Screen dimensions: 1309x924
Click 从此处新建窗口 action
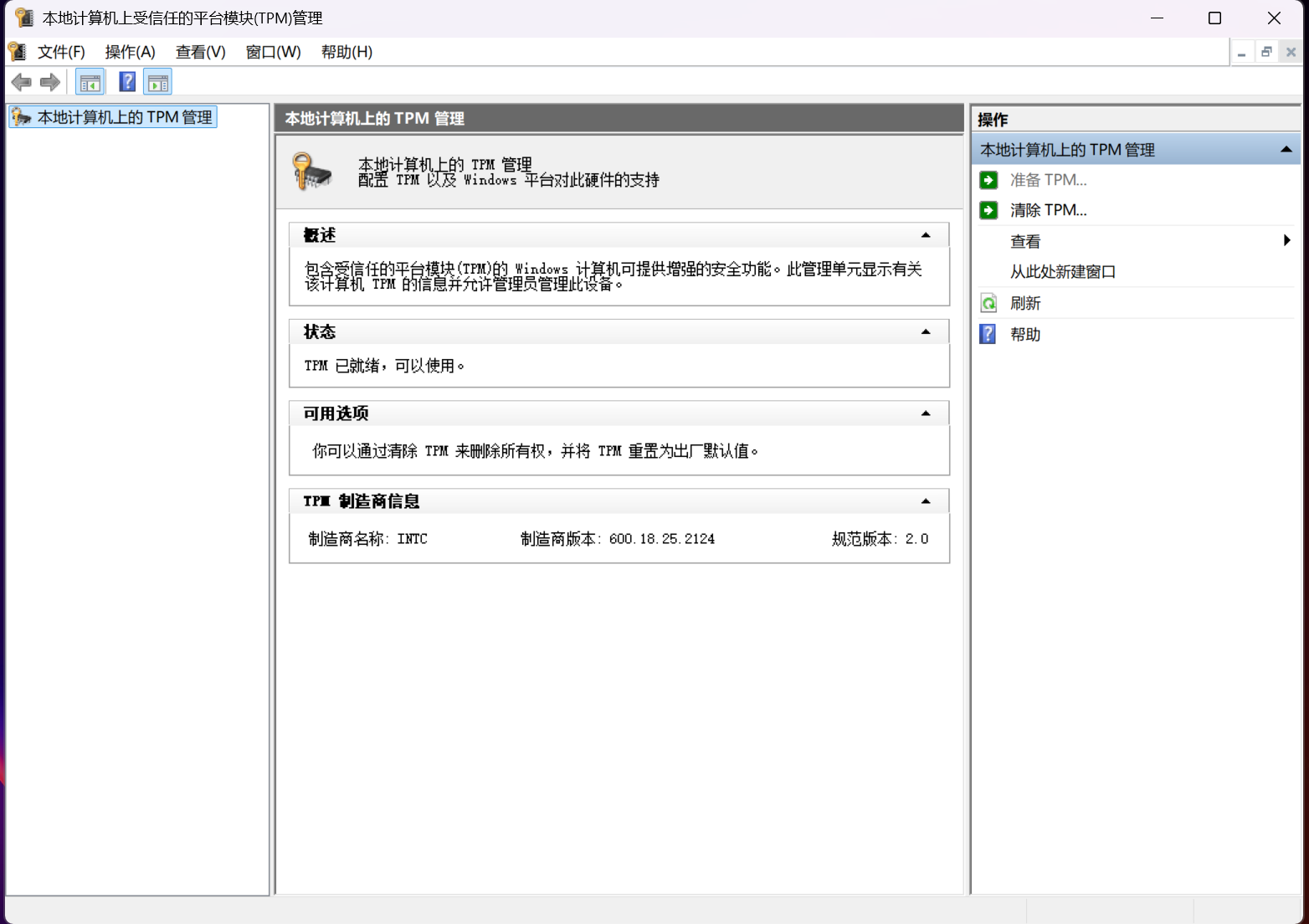[x=1063, y=272]
